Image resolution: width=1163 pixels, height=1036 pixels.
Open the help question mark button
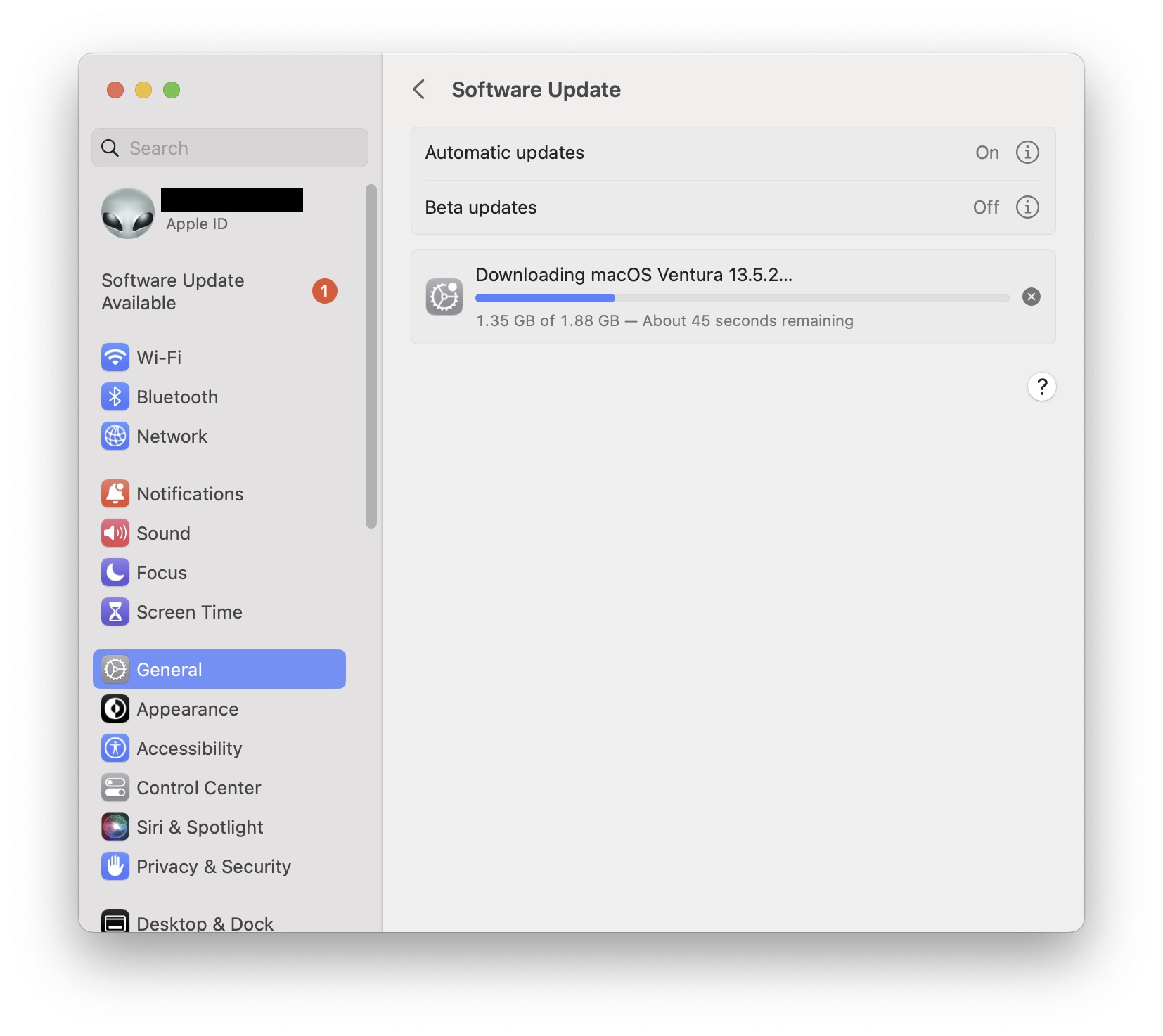pos(1042,387)
